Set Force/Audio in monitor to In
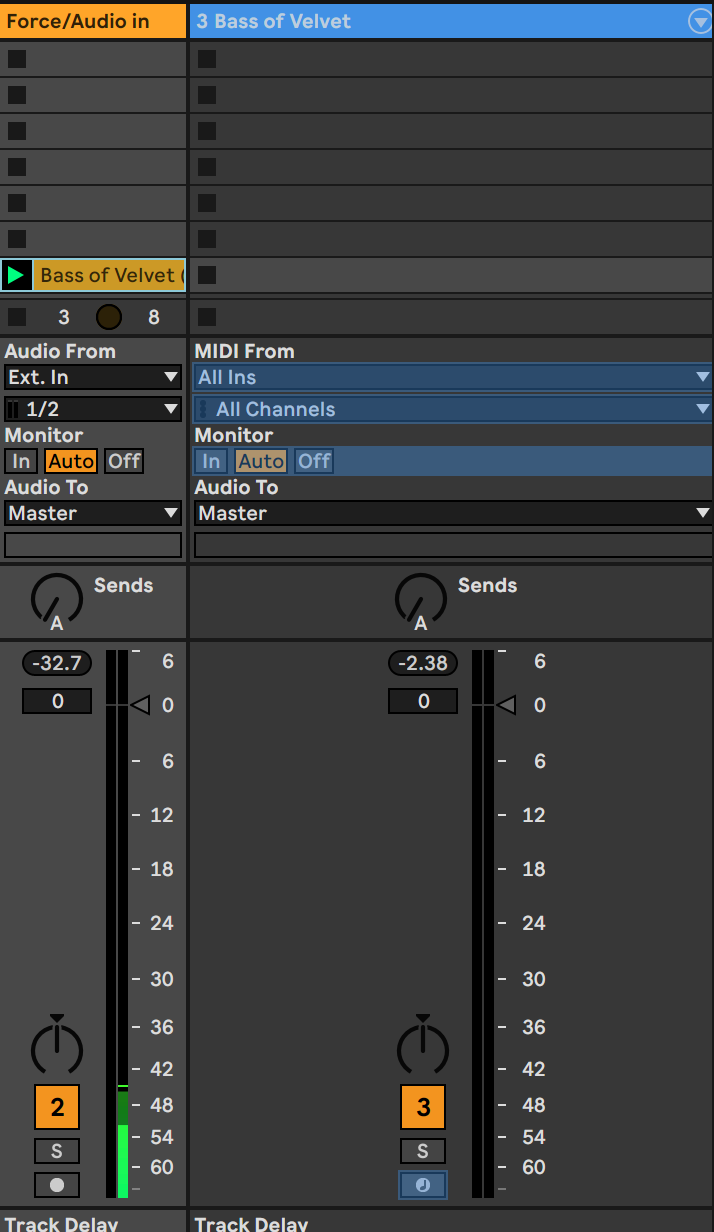 click(21, 461)
